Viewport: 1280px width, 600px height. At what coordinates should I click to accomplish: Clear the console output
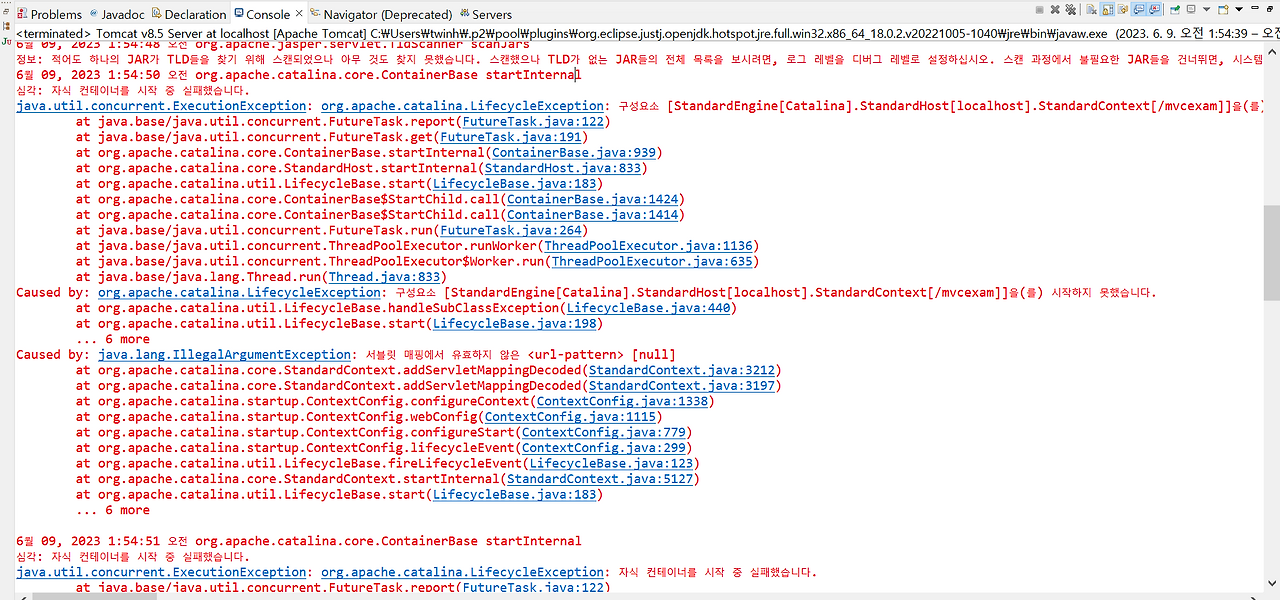tap(1093, 8)
